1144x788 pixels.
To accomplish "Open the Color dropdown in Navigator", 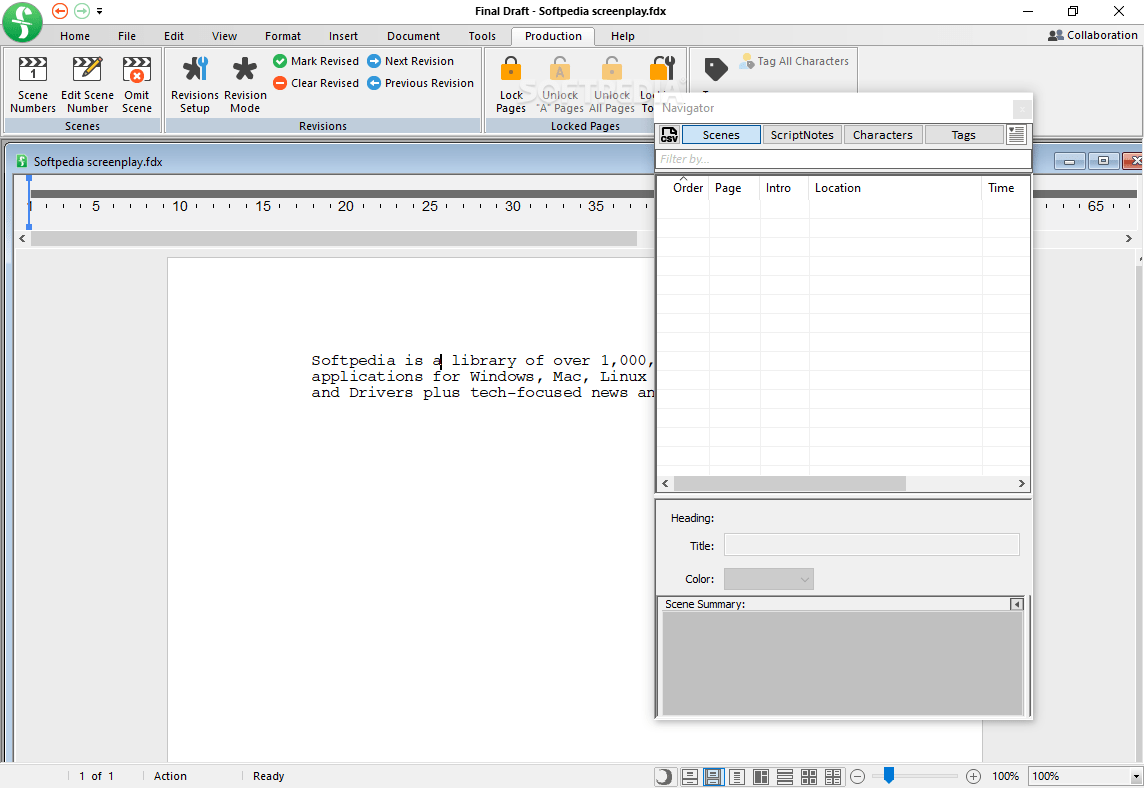I will [768, 579].
